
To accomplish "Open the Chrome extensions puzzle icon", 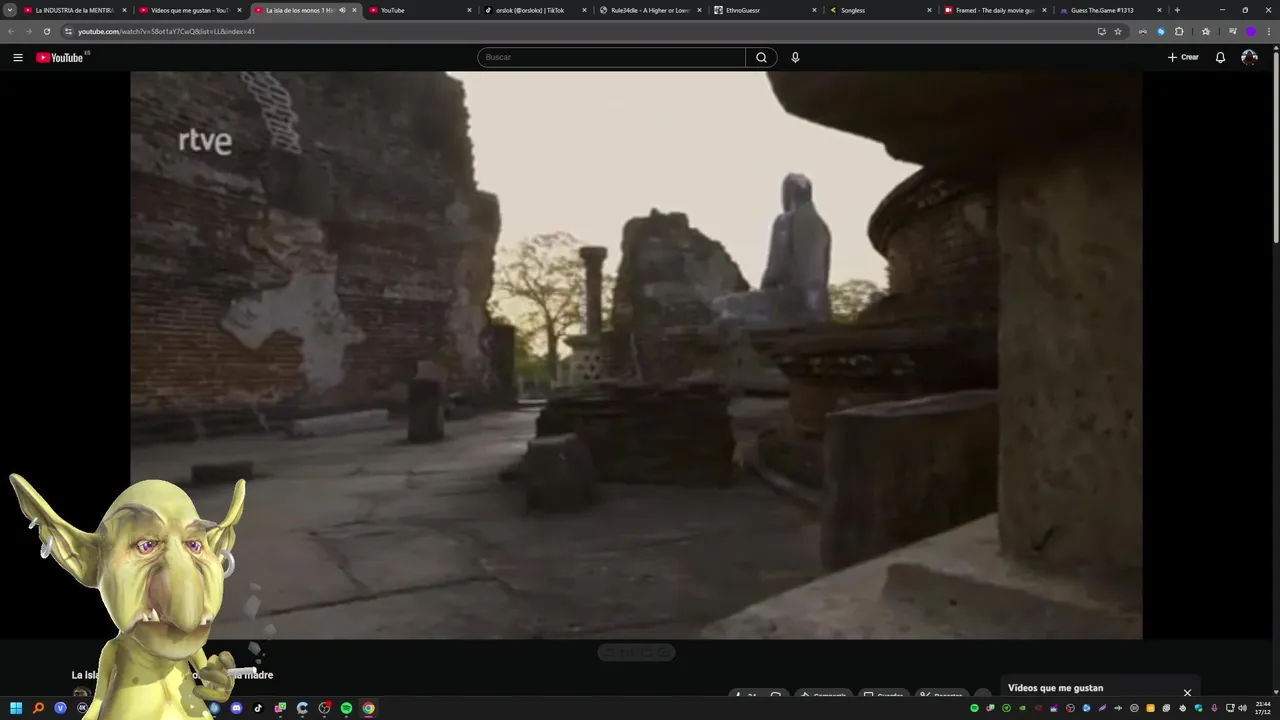I will (1179, 31).
